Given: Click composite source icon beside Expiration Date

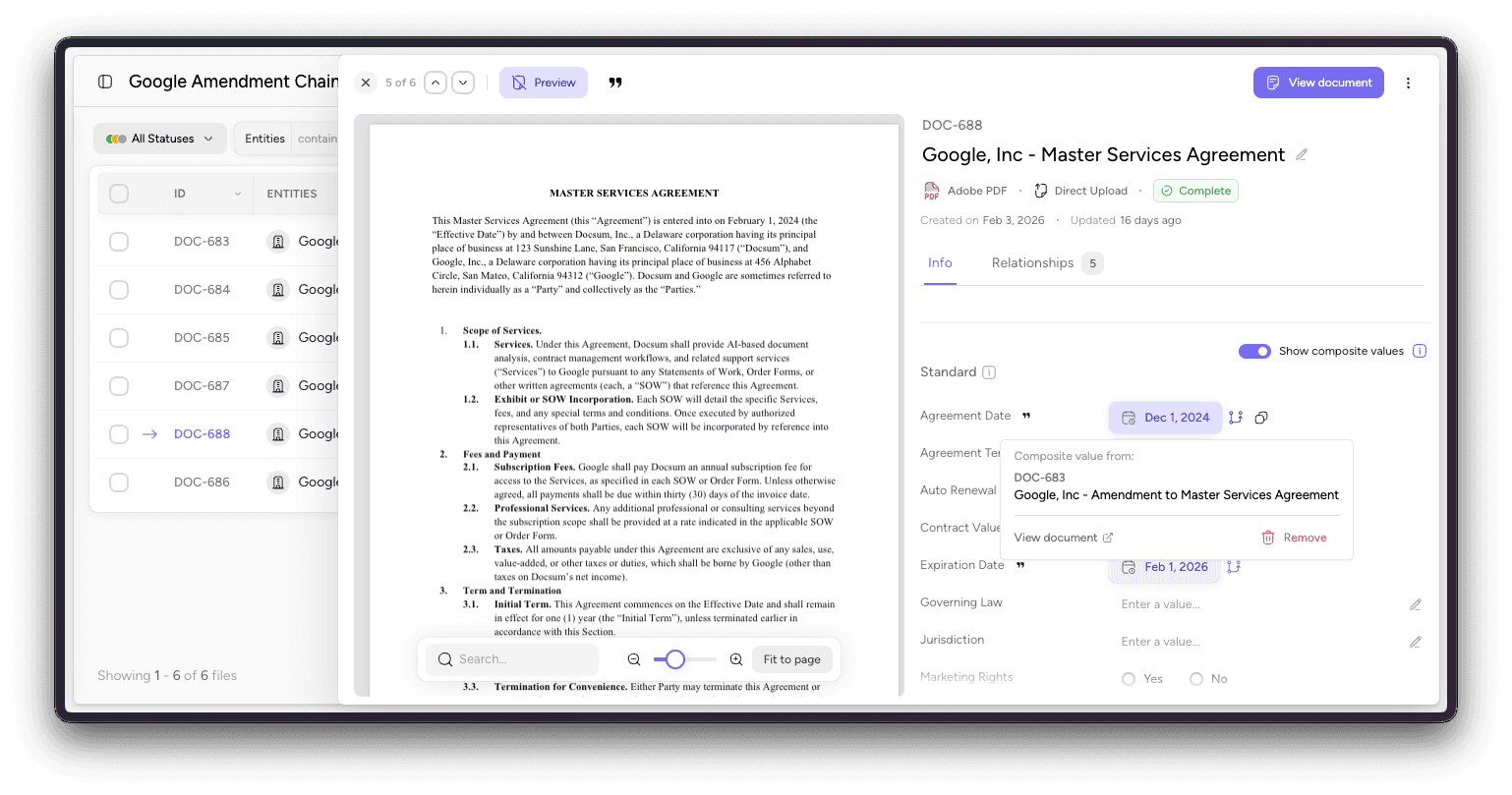Looking at the screenshot, I should click(x=1234, y=567).
